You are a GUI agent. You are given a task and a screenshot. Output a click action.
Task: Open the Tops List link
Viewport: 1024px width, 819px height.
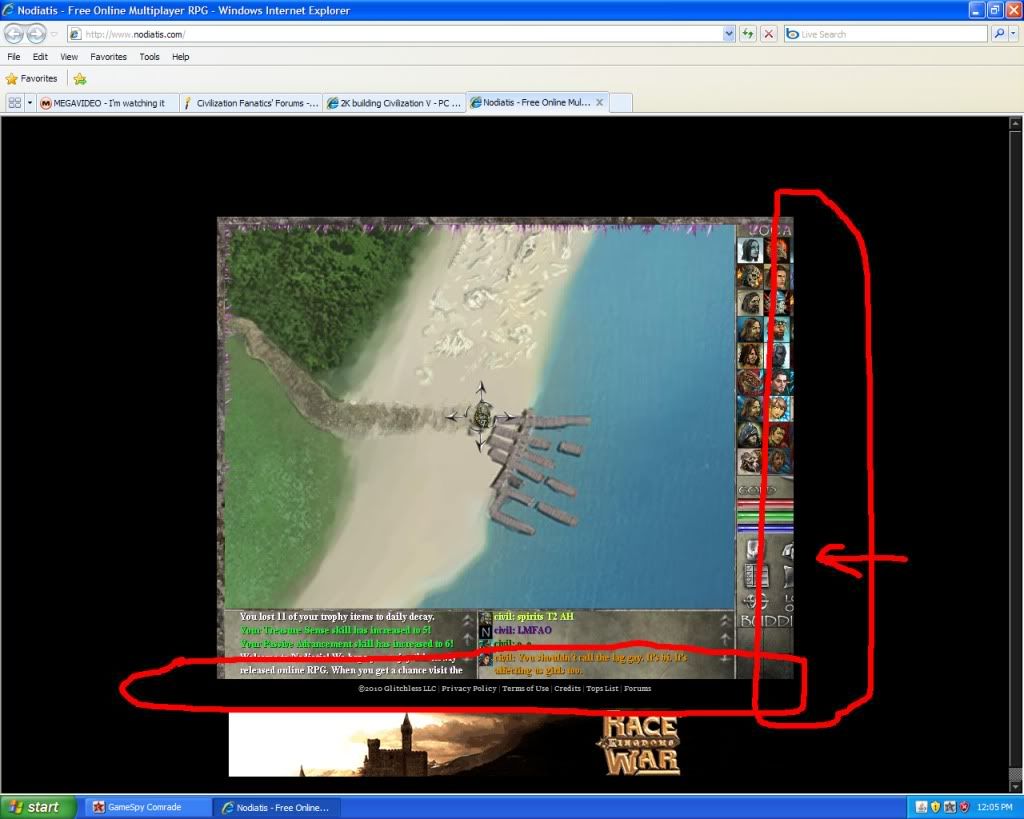point(602,688)
